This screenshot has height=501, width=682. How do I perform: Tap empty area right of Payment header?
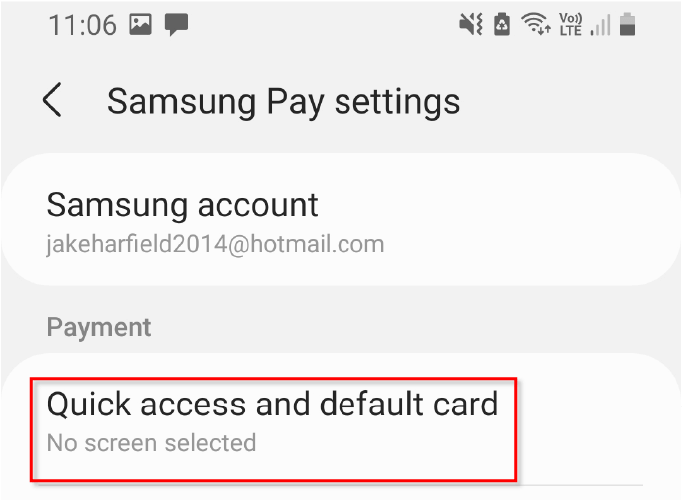click(x=413, y=327)
